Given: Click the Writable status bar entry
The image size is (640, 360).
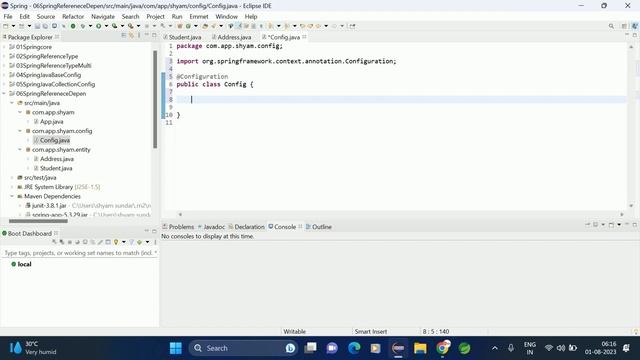Looking at the screenshot, I should [x=295, y=331].
